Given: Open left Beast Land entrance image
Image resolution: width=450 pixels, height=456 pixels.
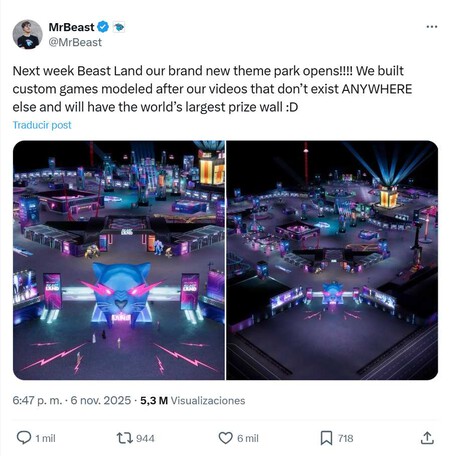Looking at the screenshot, I should pos(119,260).
